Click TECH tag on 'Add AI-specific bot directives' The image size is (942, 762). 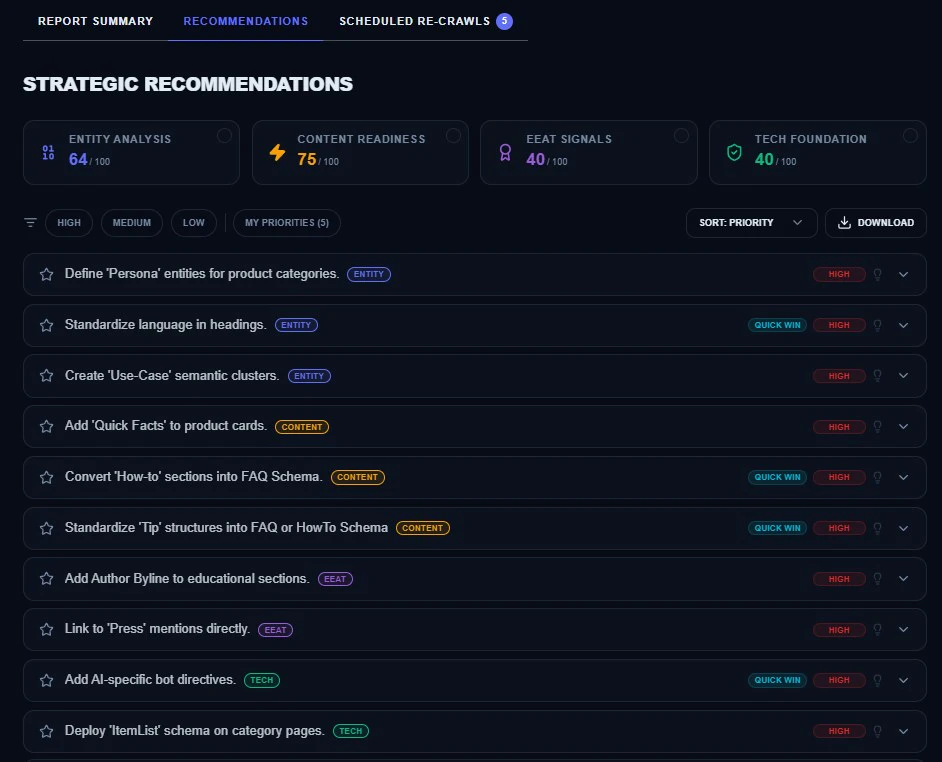coord(261,680)
